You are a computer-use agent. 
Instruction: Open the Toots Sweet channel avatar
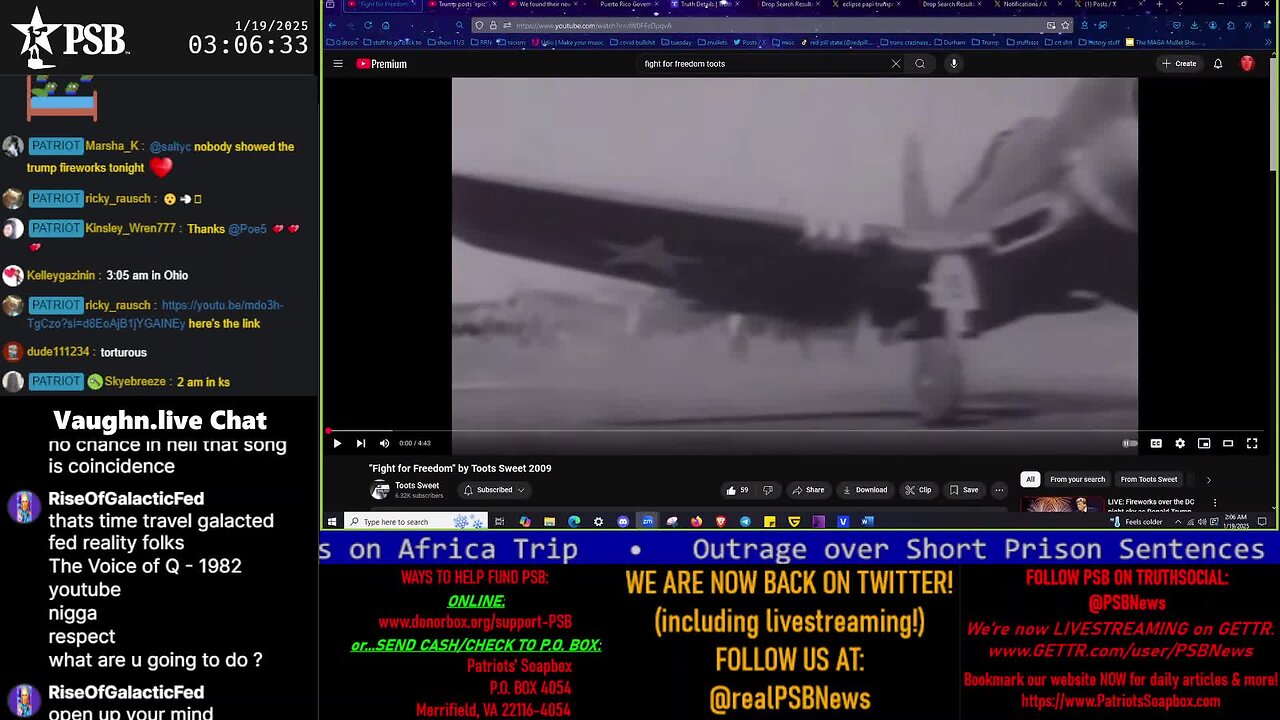[380, 490]
